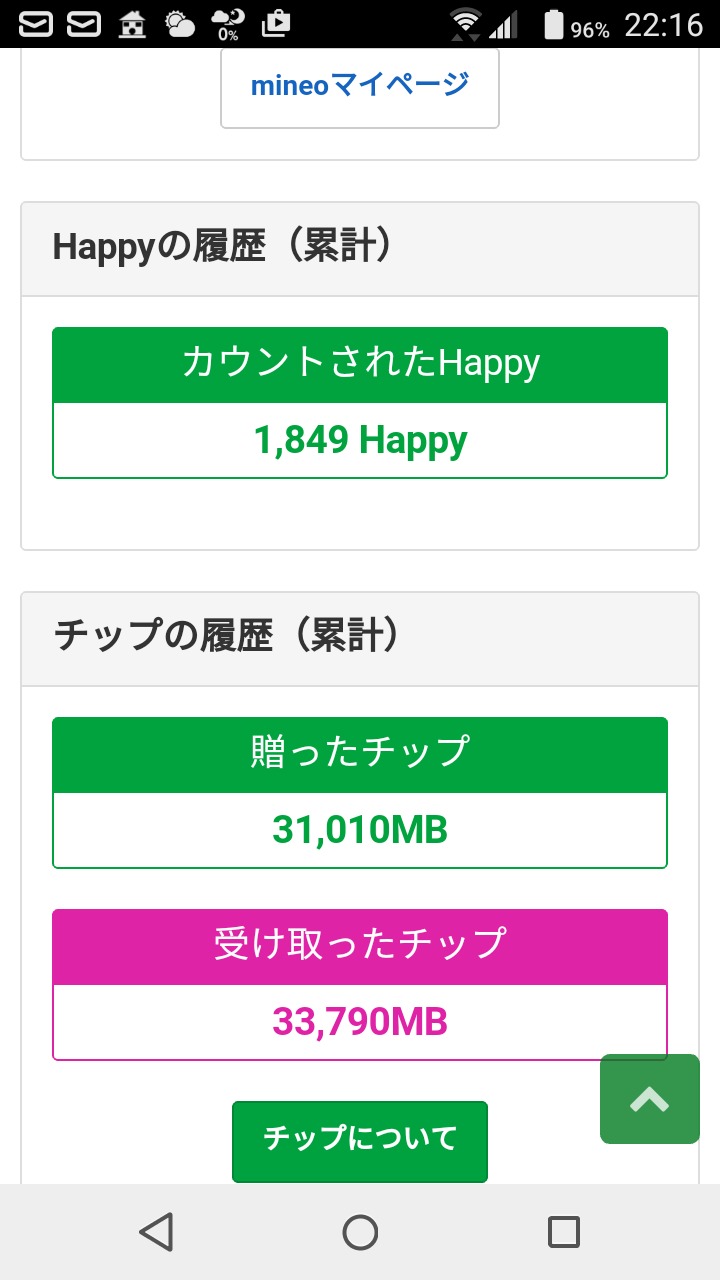The width and height of the screenshot is (720, 1280).
Task: Select the 贈ったチップ green label
Action: click(360, 754)
